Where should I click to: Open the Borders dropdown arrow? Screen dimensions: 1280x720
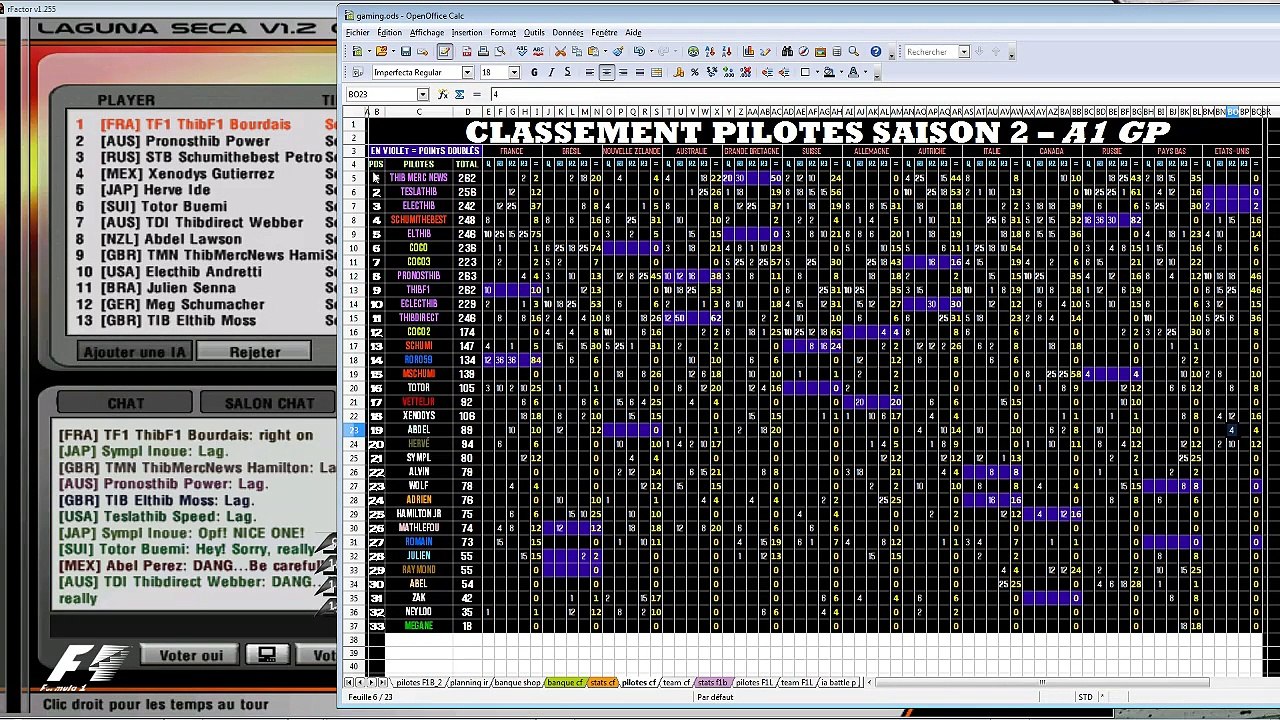817,72
